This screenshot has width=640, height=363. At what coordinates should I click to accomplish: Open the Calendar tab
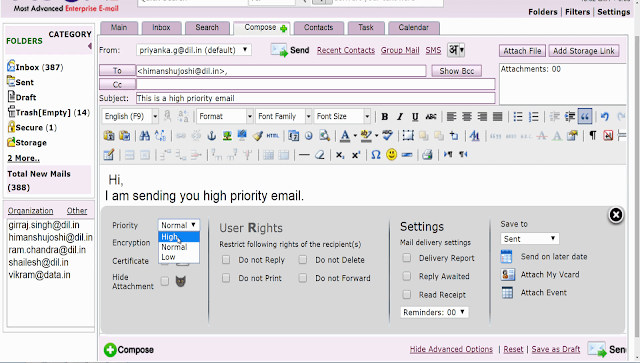click(413, 28)
